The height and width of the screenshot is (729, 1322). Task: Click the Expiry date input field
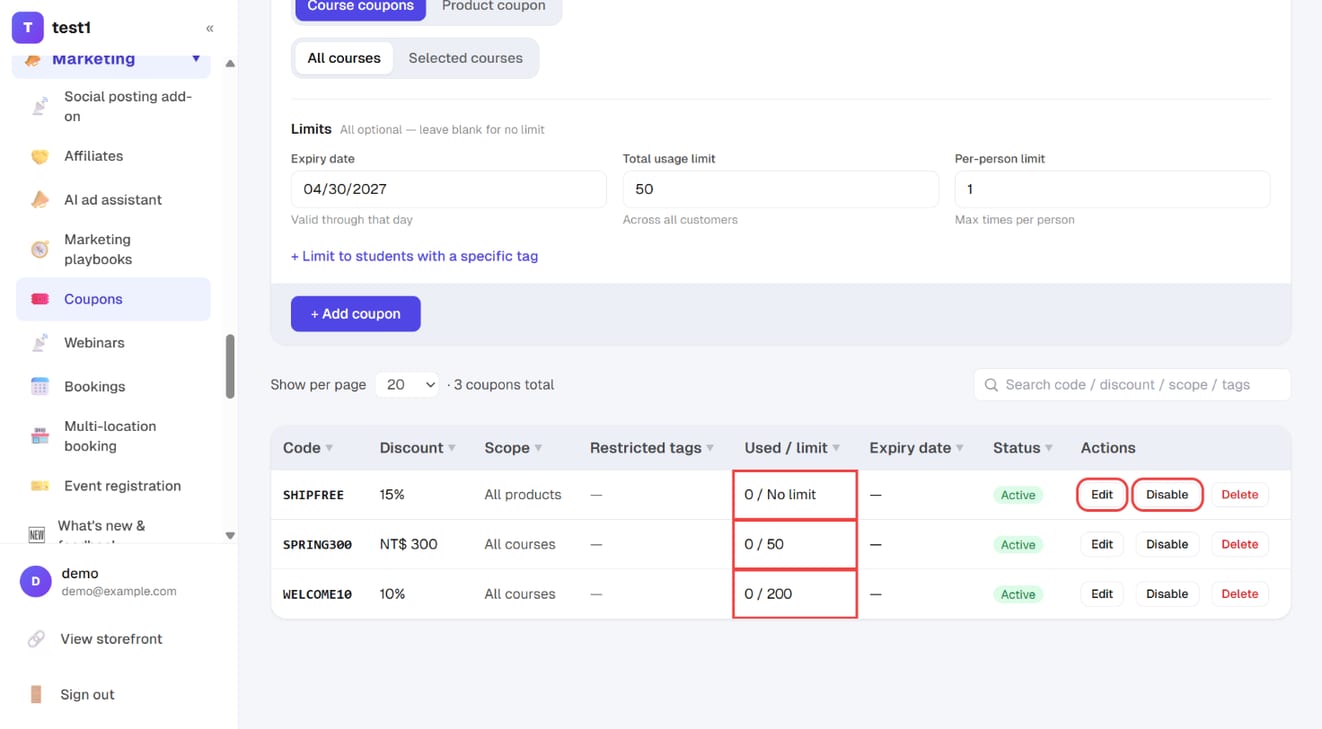[449, 189]
